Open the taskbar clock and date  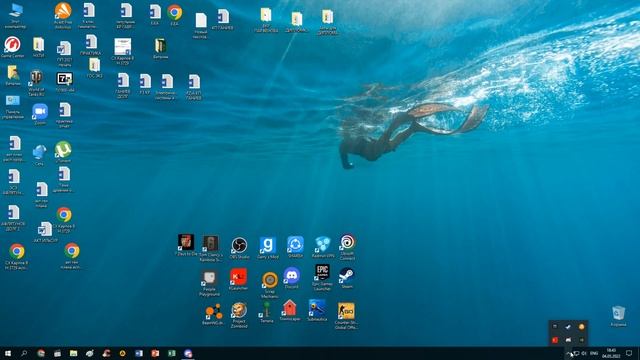click(x=611, y=353)
